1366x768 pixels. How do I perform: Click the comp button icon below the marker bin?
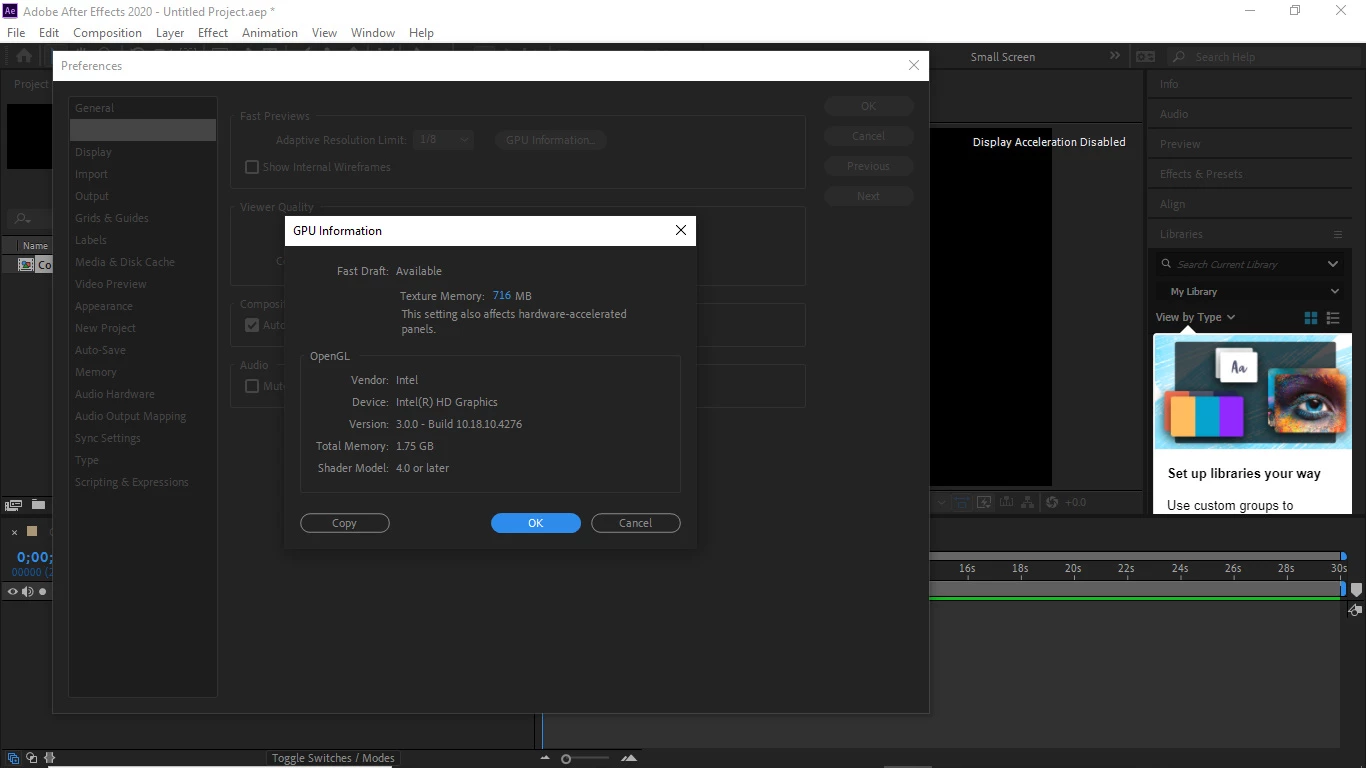click(x=1355, y=610)
